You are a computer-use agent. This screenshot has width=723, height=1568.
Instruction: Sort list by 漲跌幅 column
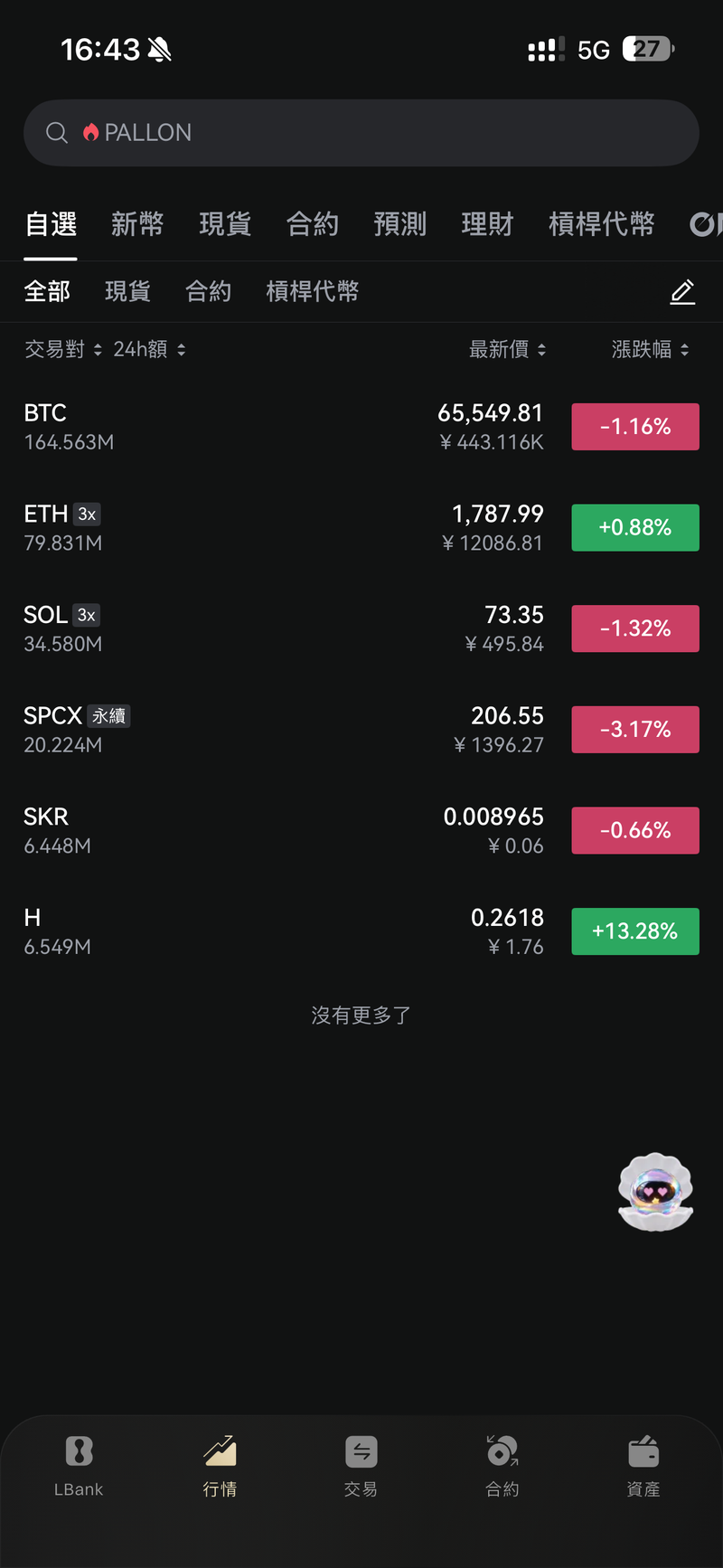pos(650,350)
